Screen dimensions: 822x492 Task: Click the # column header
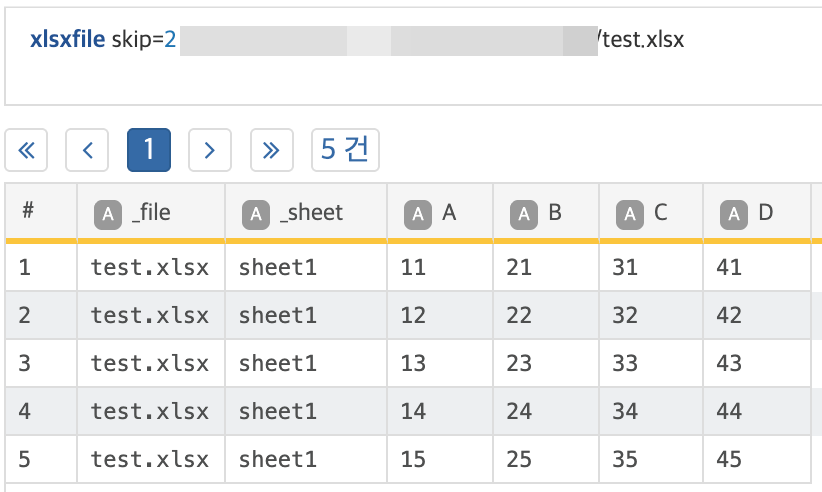28,211
